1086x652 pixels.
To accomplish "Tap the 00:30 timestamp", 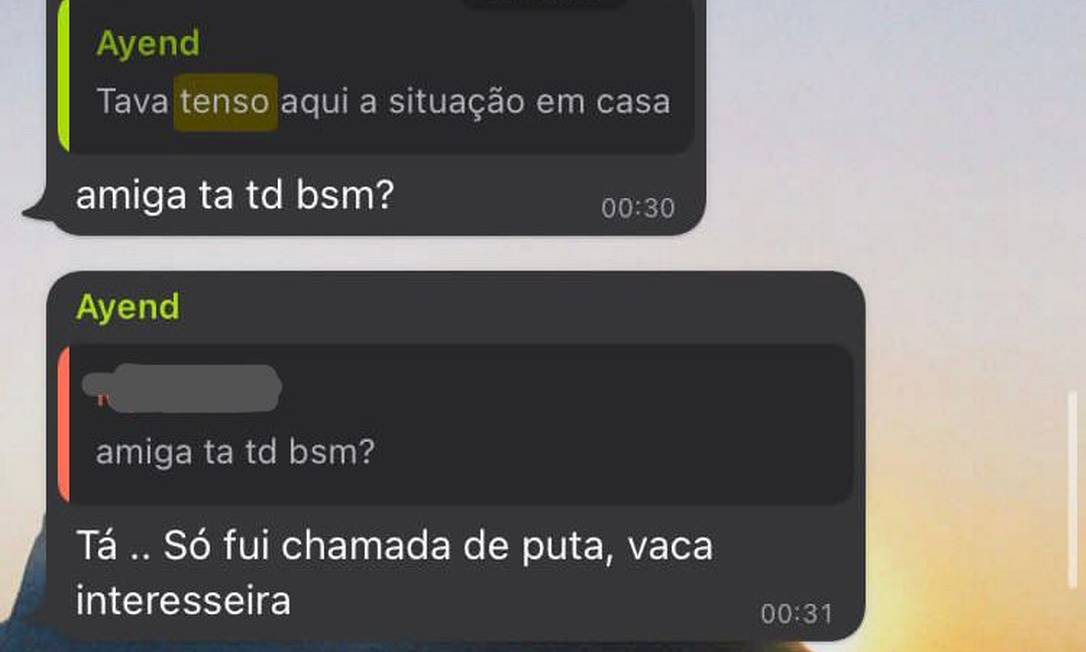I will (x=637, y=208).
